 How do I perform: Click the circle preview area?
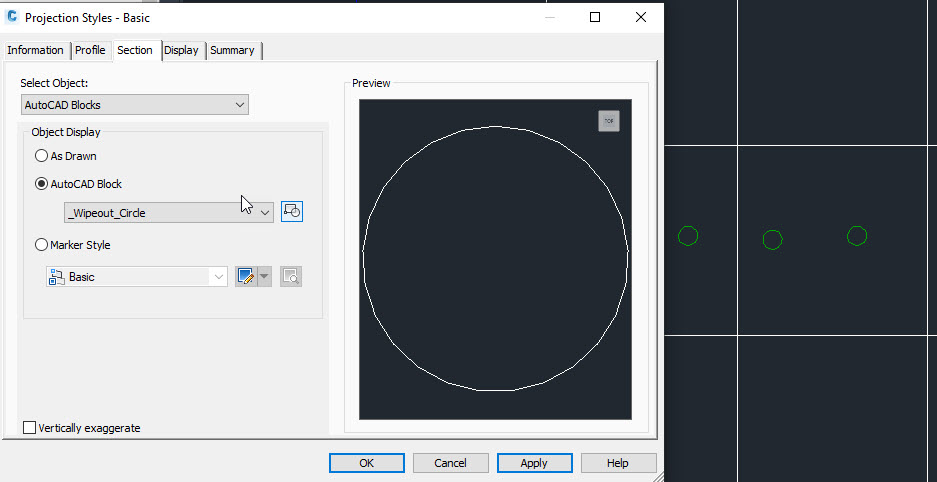[495, 259]
